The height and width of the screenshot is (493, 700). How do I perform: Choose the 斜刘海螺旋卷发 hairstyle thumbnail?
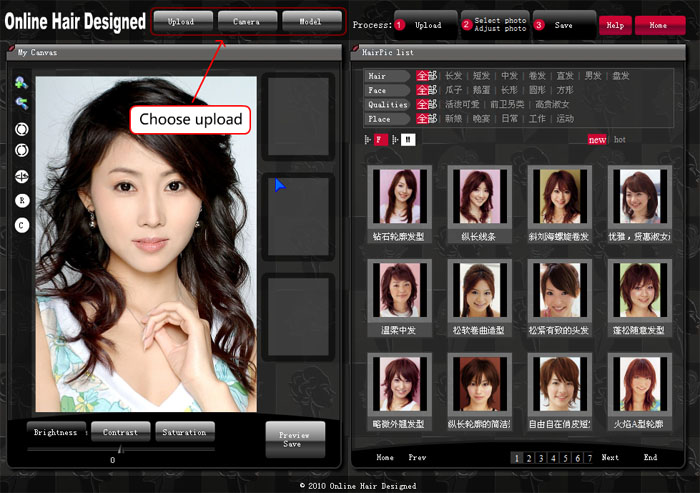point(560,196)
